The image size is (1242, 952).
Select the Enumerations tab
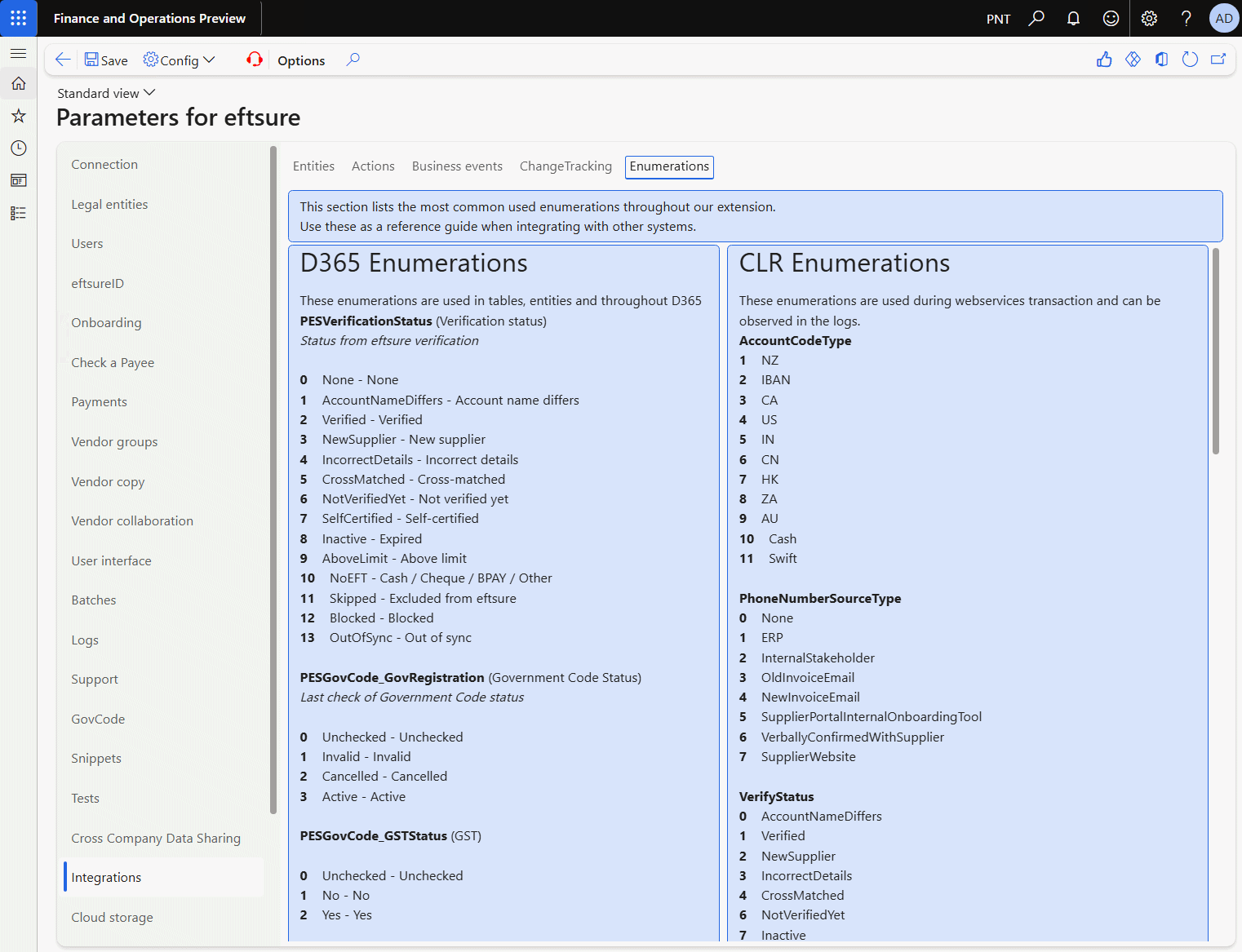tap(669, 166)
